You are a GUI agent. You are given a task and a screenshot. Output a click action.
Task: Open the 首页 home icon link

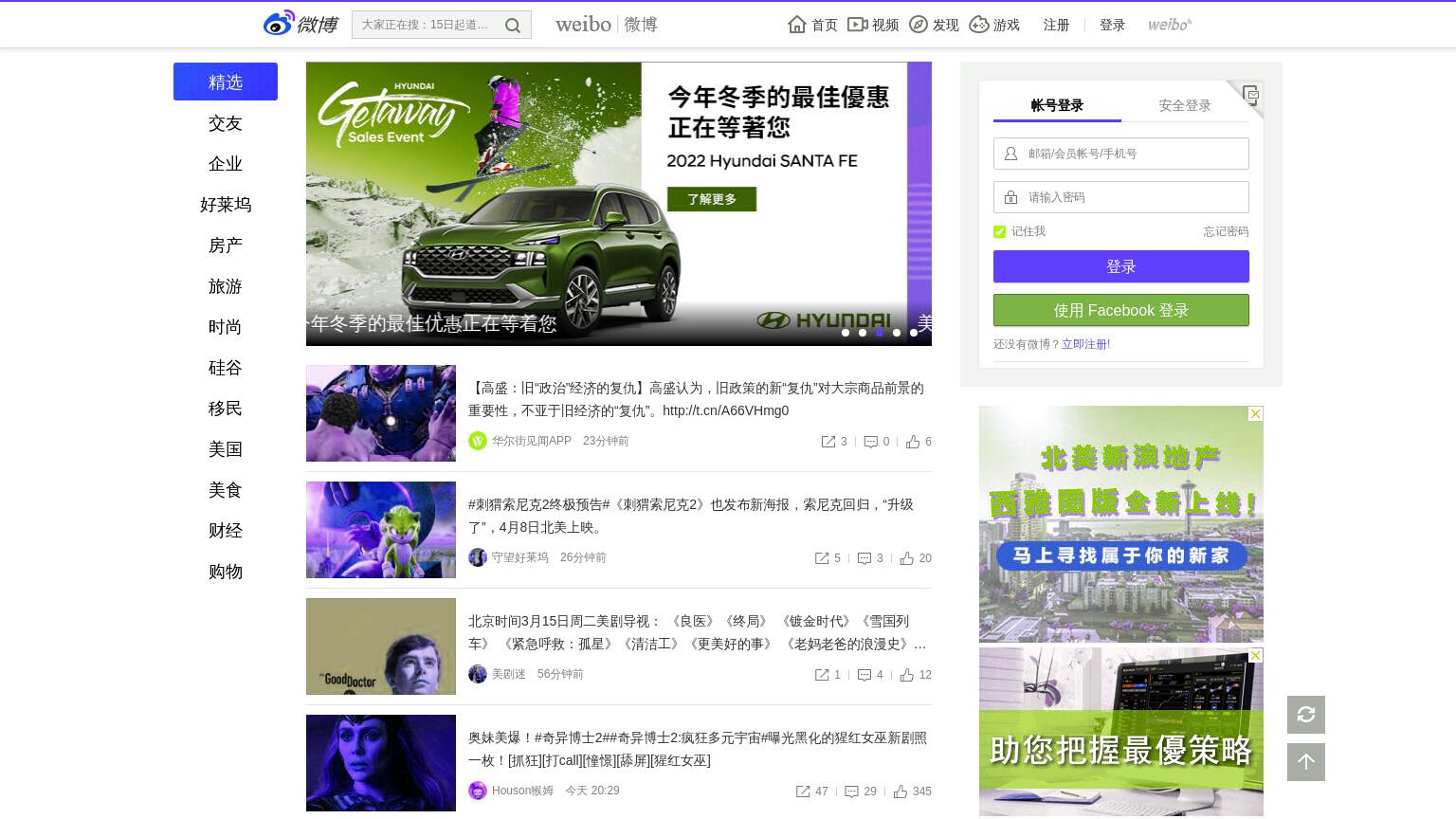tap(812, 25)
